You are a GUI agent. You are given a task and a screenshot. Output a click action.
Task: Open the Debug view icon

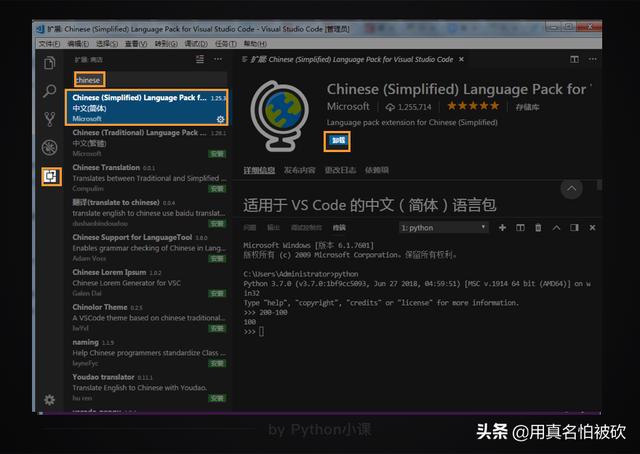pyautogui.click(x=49, y=147)
